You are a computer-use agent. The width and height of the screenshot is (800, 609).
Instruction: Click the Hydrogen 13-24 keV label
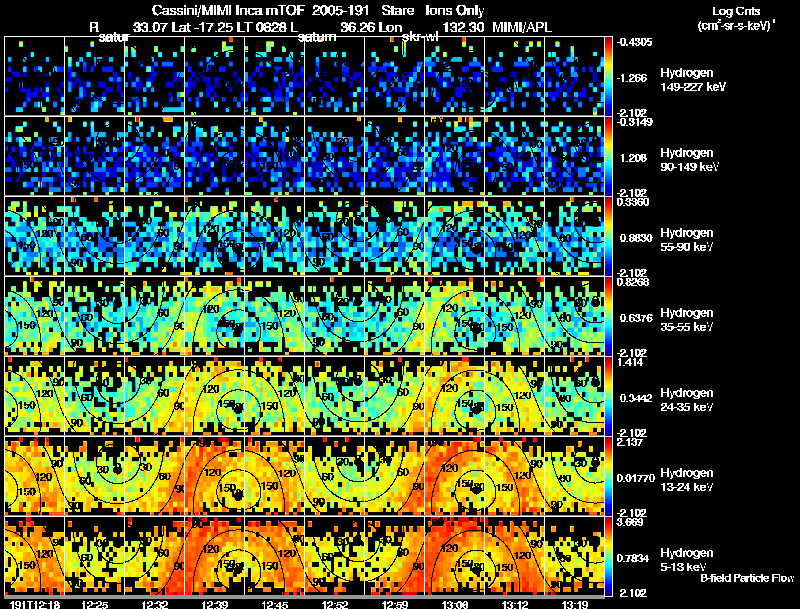click(686, 479)
